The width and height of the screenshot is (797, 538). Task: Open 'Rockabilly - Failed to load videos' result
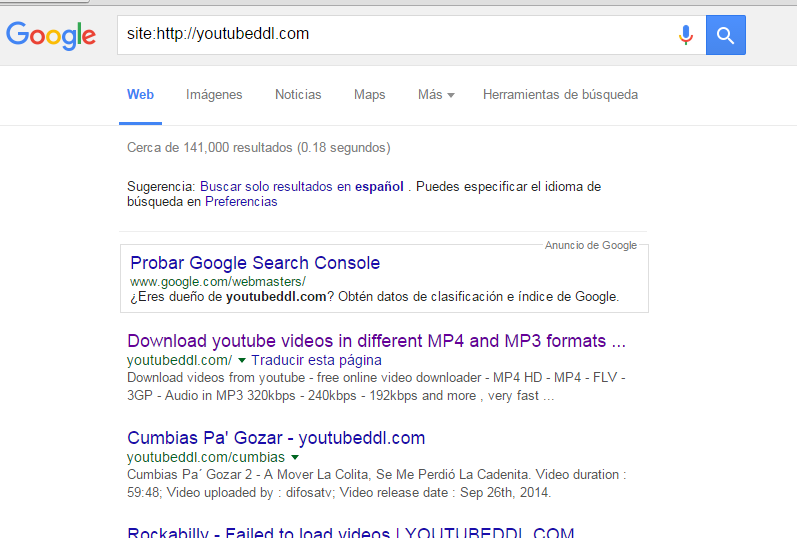(350, 532)
